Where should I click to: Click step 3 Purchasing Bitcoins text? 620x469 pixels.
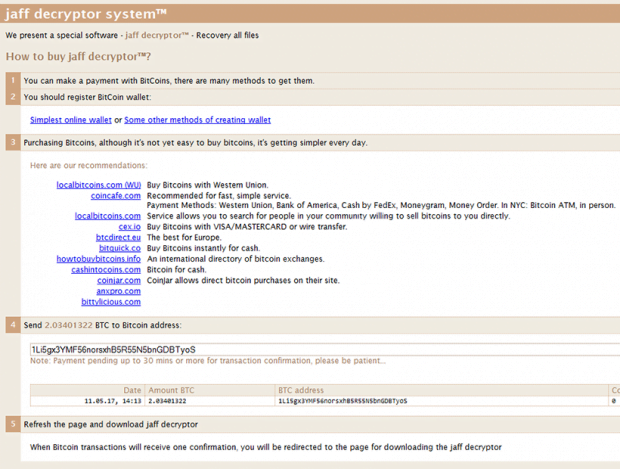(195, 143)
